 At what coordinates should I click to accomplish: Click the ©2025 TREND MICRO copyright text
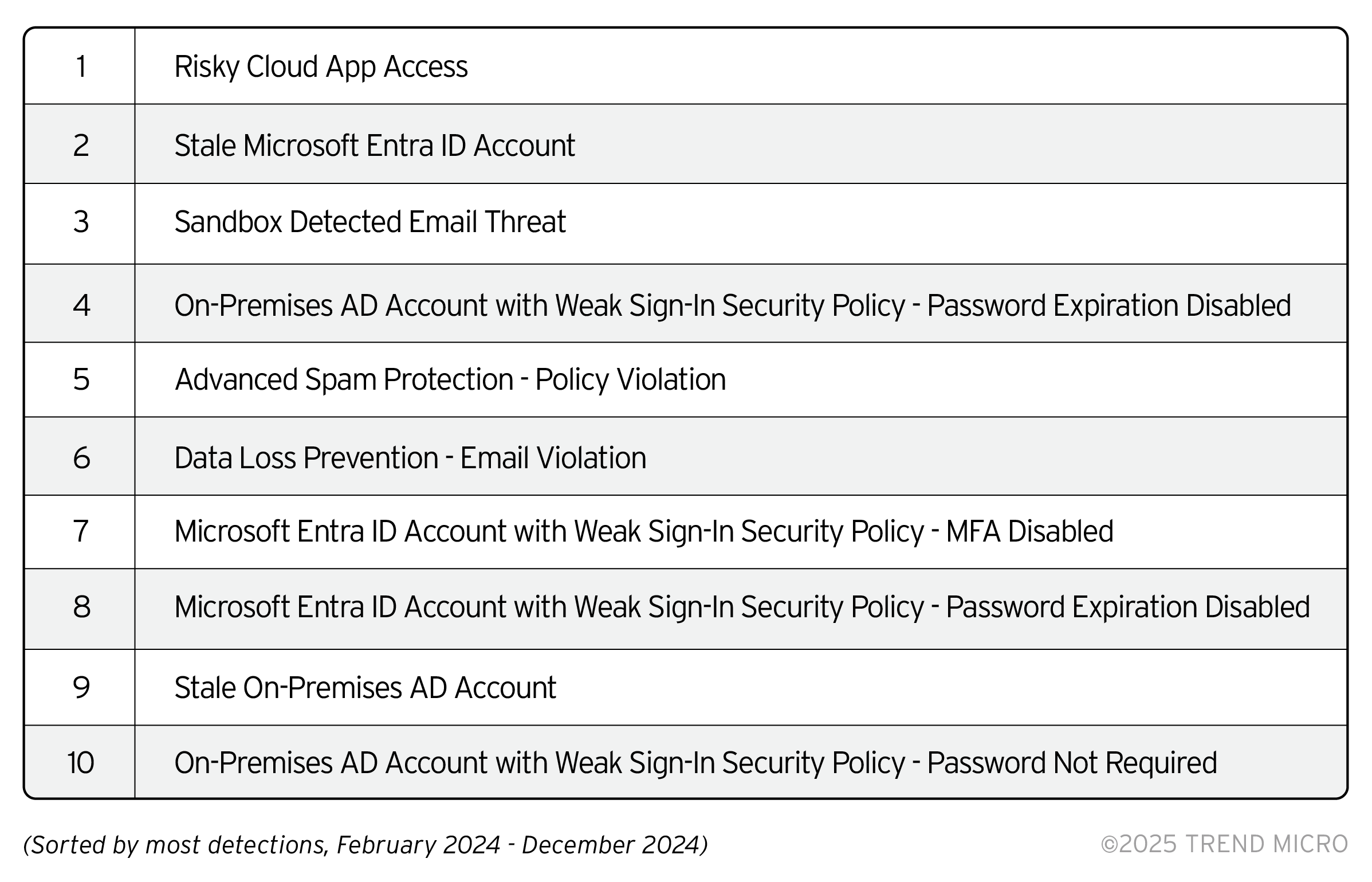coord(1224,844)
